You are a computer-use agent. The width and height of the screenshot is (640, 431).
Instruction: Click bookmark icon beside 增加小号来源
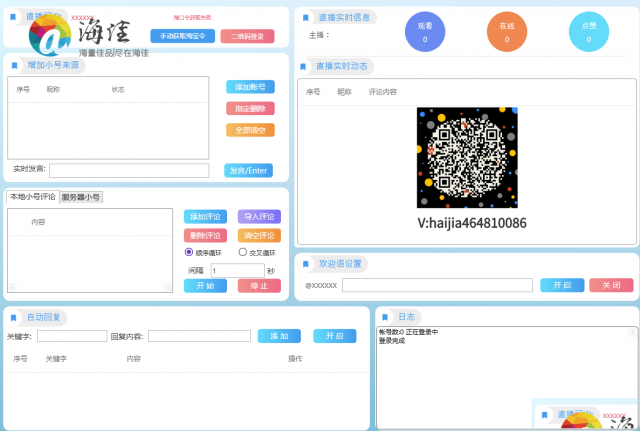(x=14, y=64)
